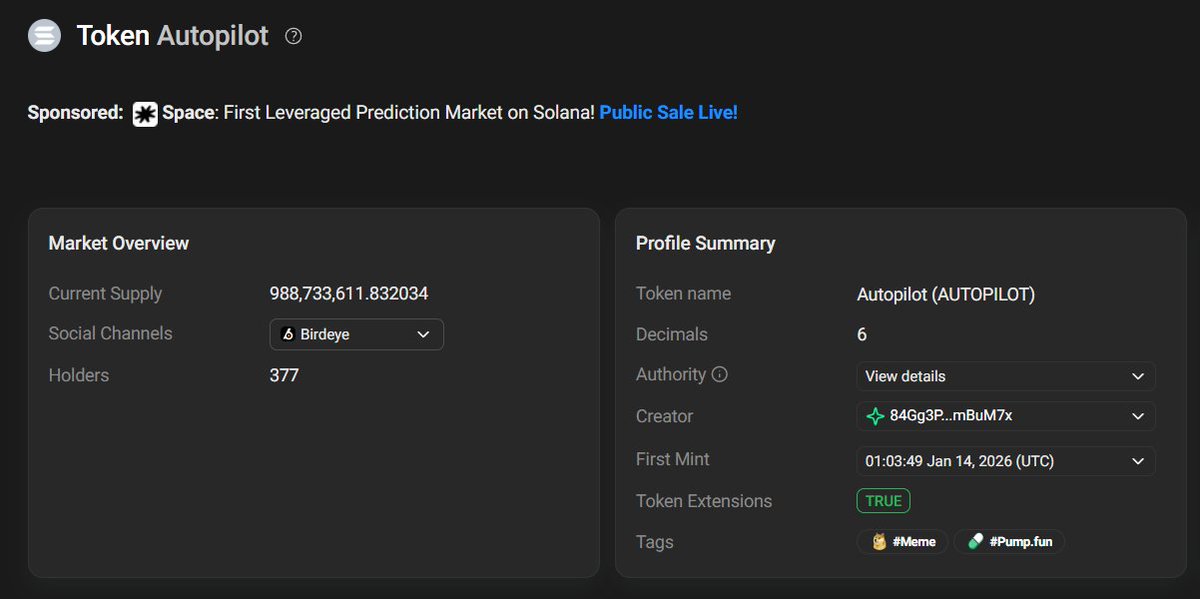
Task: Click the holders count 377
Action: click(x=284, y=376)
